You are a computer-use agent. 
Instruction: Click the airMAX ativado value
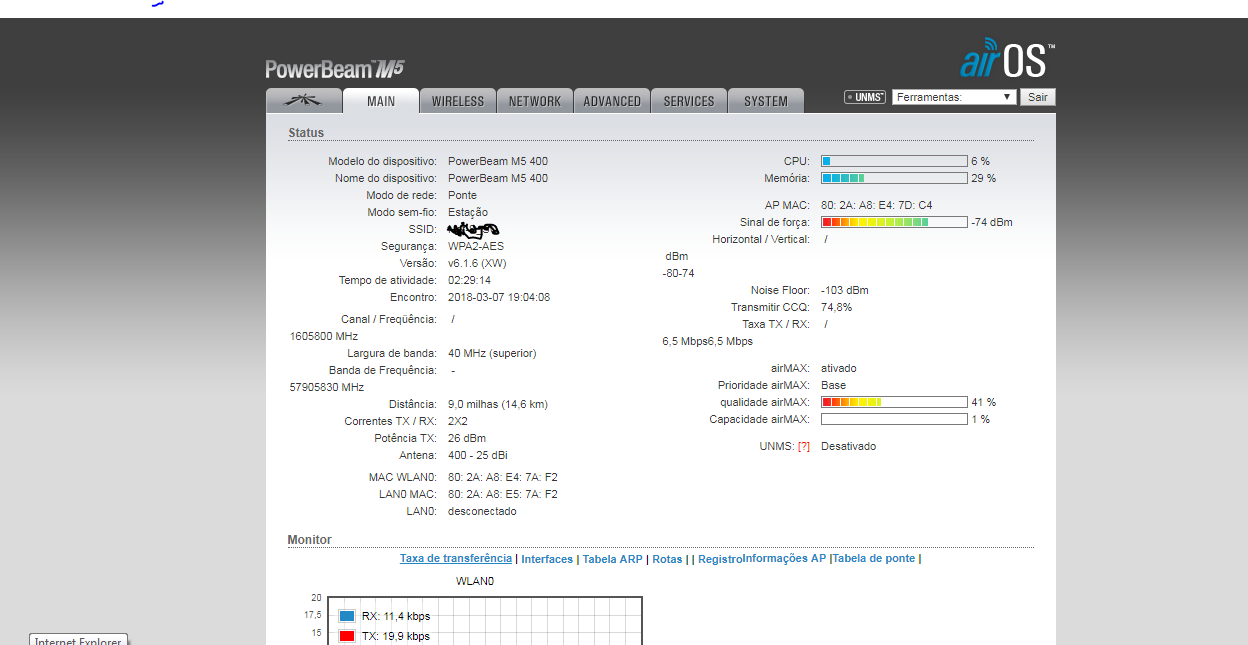(839, 368)
